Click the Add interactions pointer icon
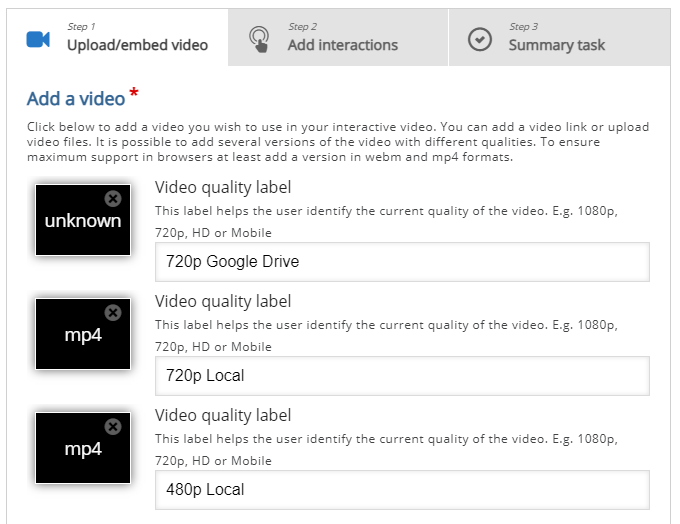 click(x=259, y=39)
